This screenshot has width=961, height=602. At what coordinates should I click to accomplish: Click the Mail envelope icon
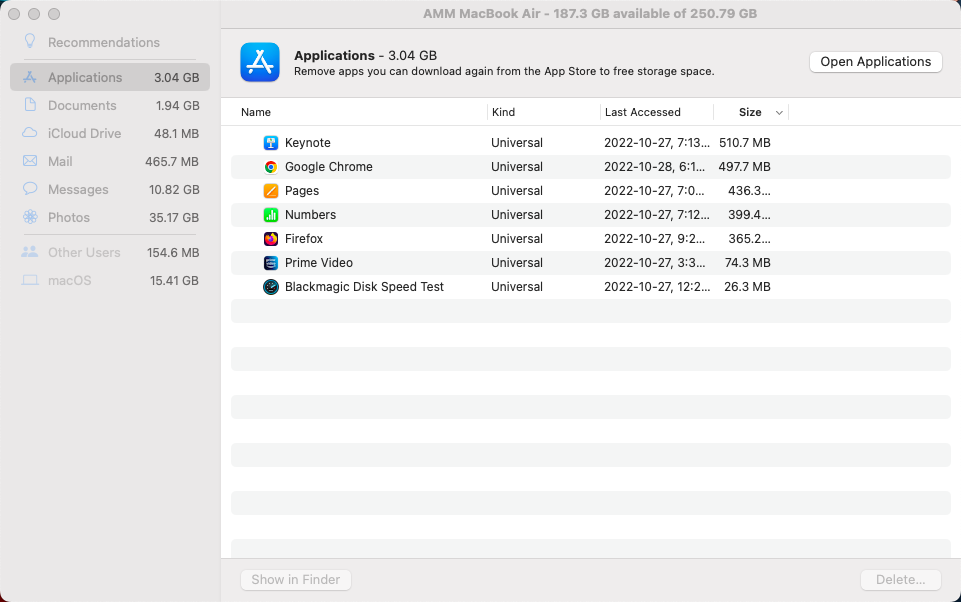click(x=29, y=161)
